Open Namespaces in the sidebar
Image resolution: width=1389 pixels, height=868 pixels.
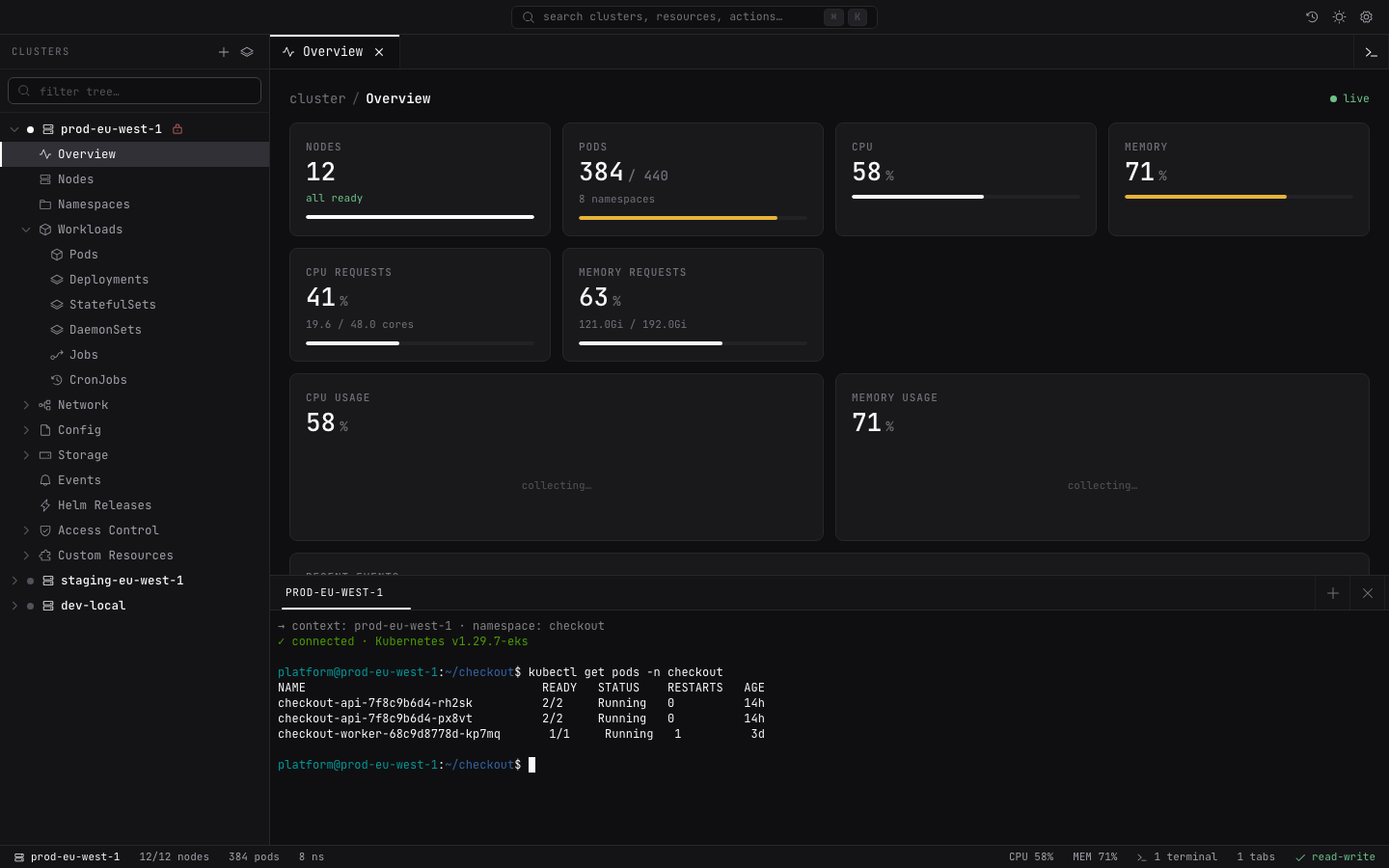click(x=134, y=204)
